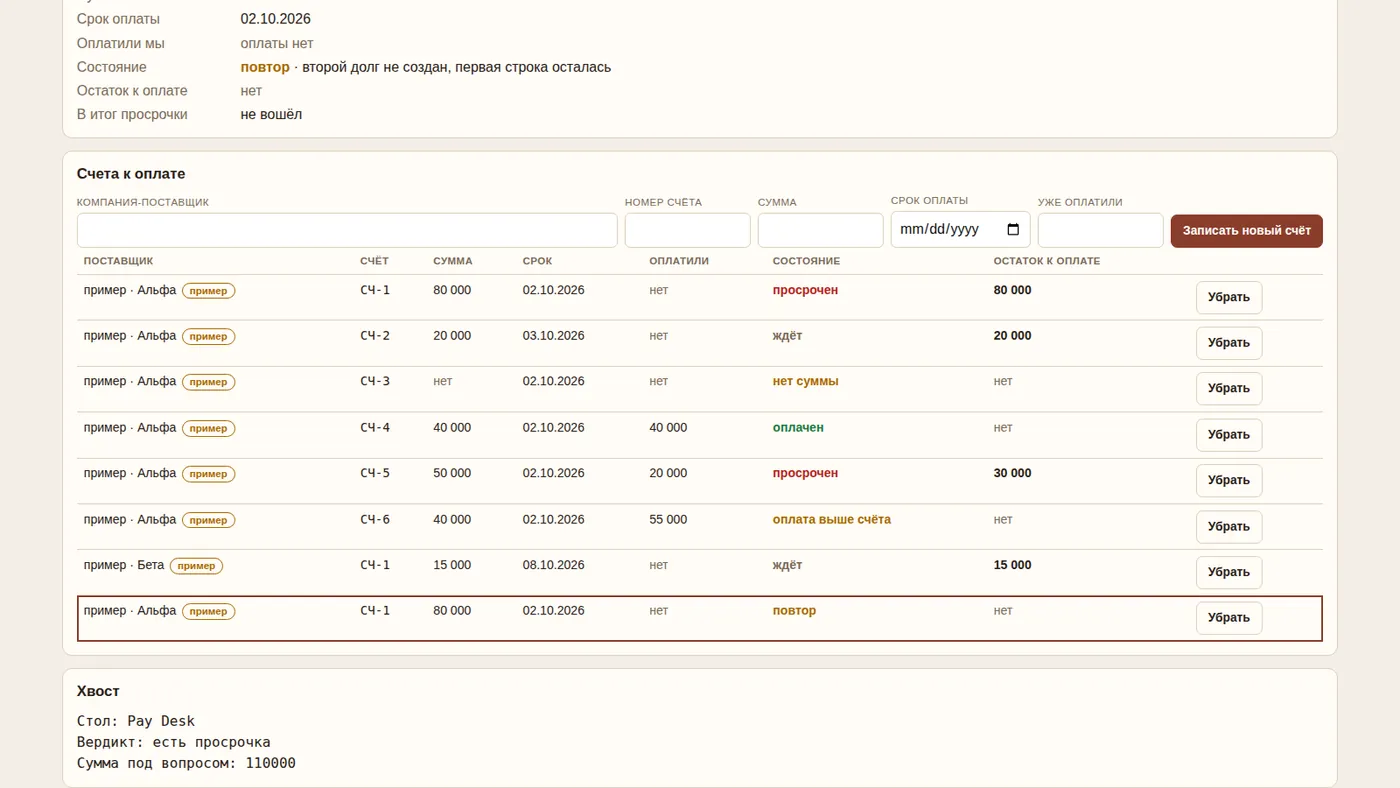This screenshot has height=788, width=1400.
Task: Click the пример · Бета supplier name
Action: 124,565
